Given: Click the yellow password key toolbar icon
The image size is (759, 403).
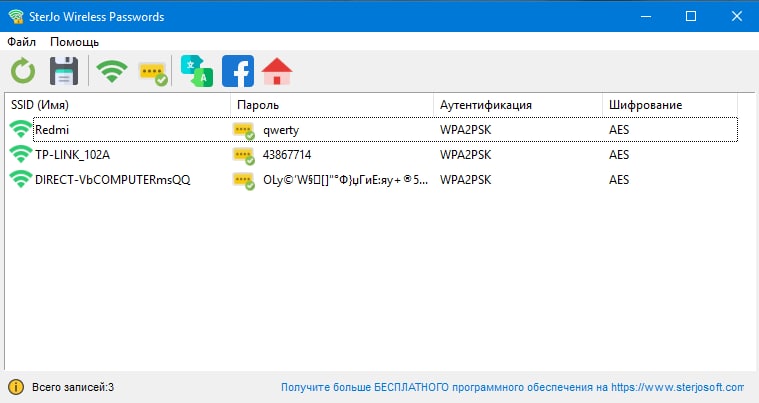Looking at the screenshot, I should coord(153,74).
